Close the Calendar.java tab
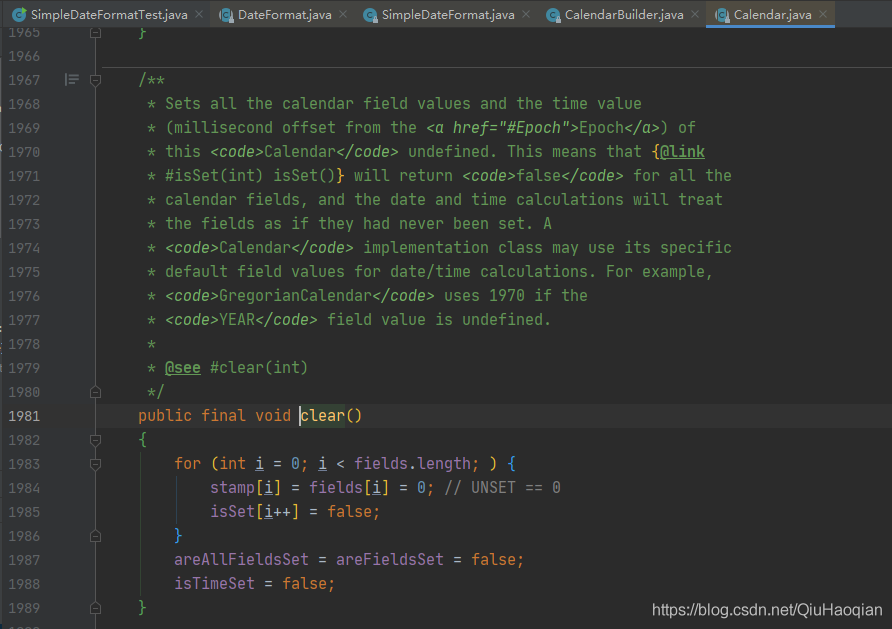Image resolution: width=892 pixels, height=629 pixels. [823, 14]
